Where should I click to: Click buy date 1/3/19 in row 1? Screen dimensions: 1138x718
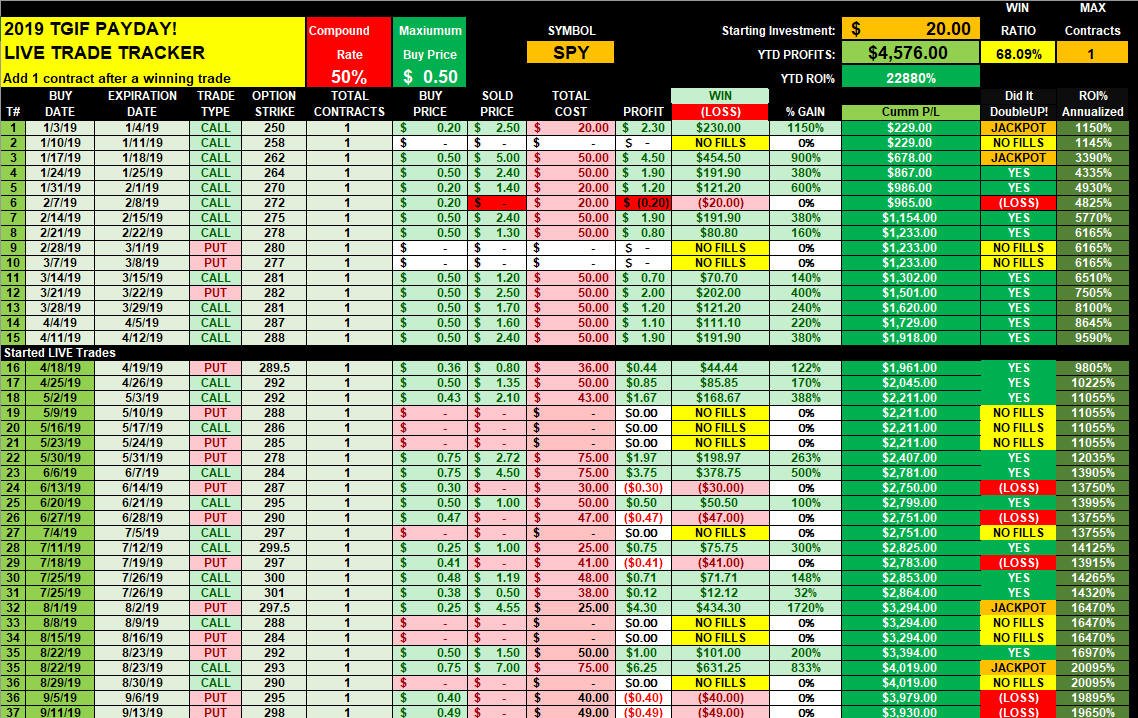pyautogui.click(x=60, y=128)
